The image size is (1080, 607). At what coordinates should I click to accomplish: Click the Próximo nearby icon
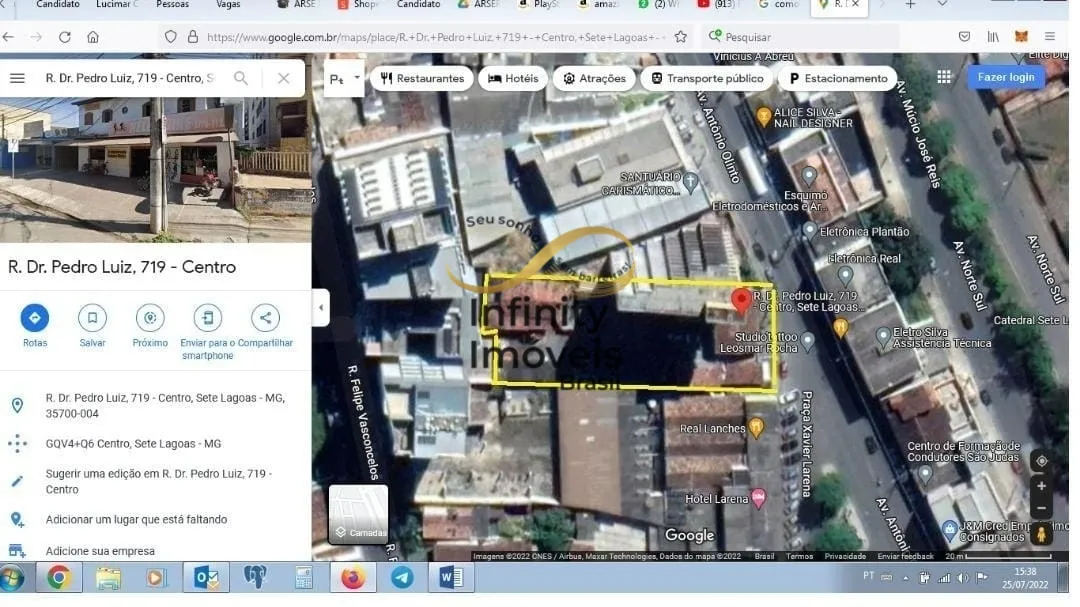(x=150, y=318)
